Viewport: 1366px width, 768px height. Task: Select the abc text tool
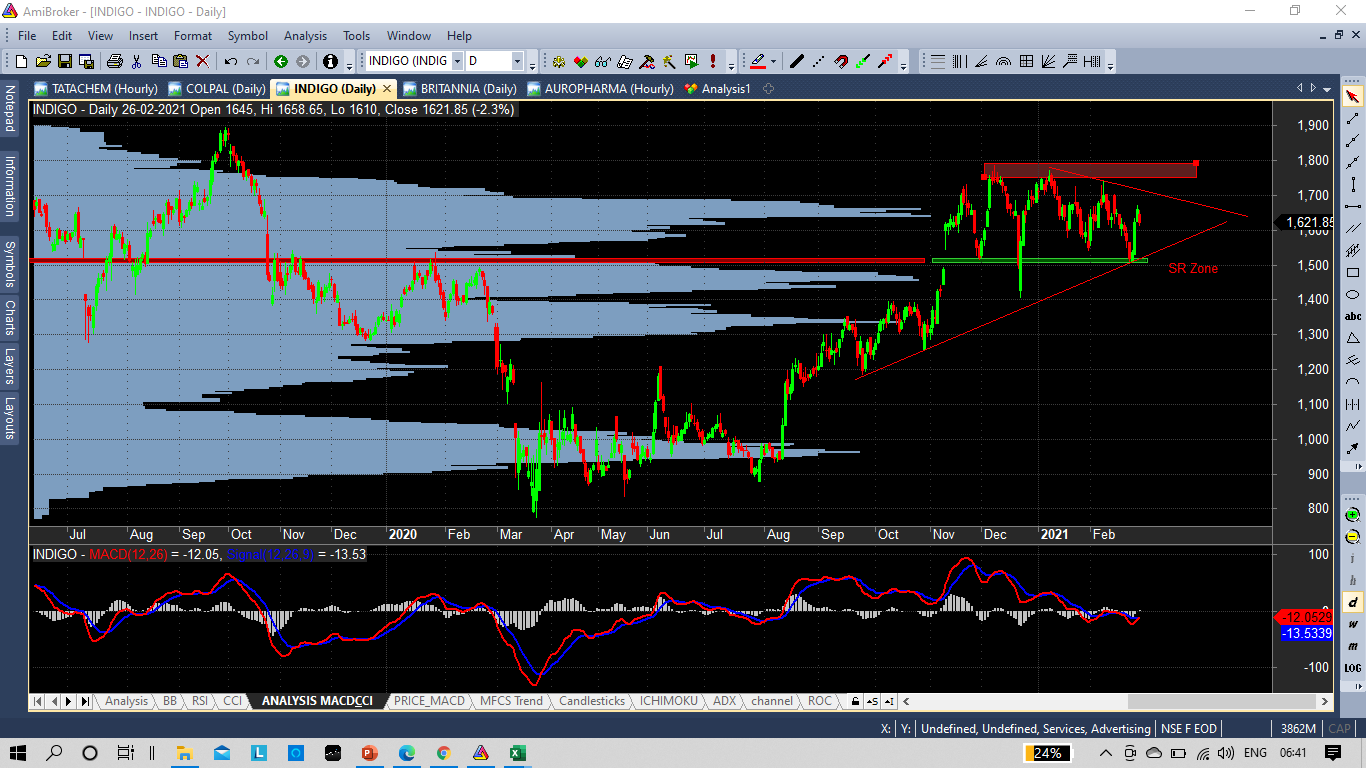[1353, 316]
